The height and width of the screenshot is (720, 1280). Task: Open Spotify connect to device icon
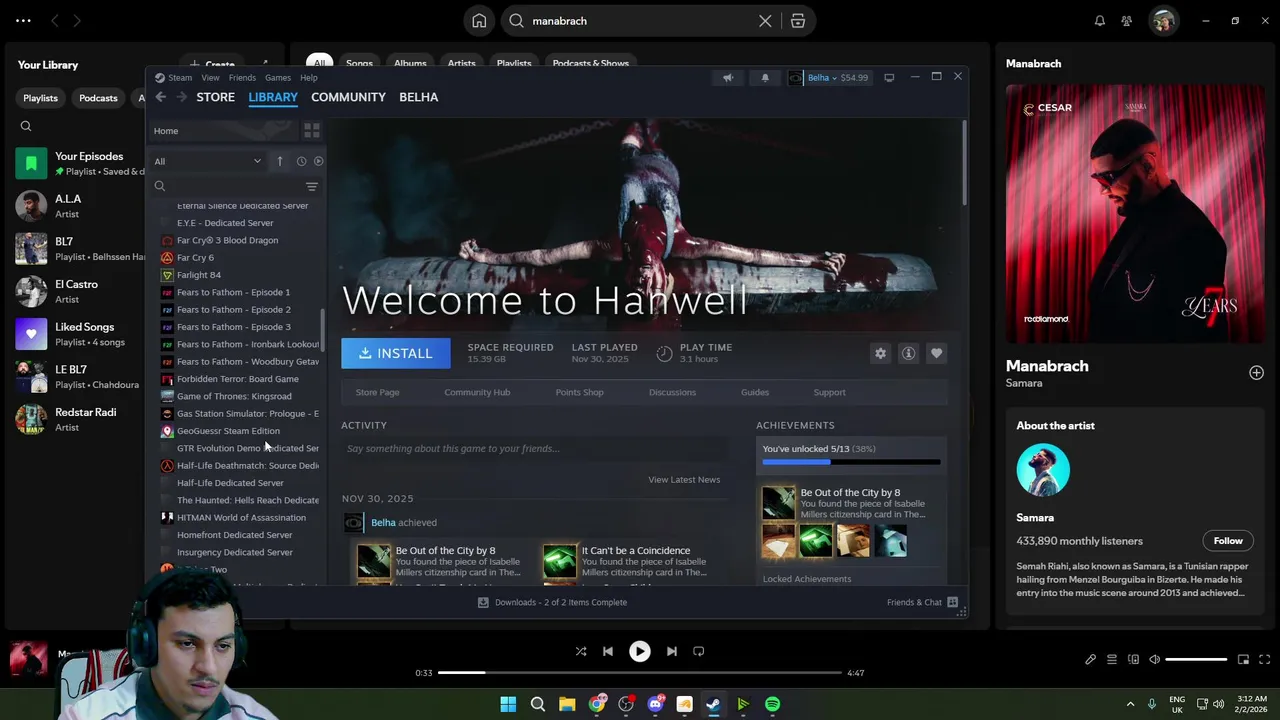point(1133,659)
